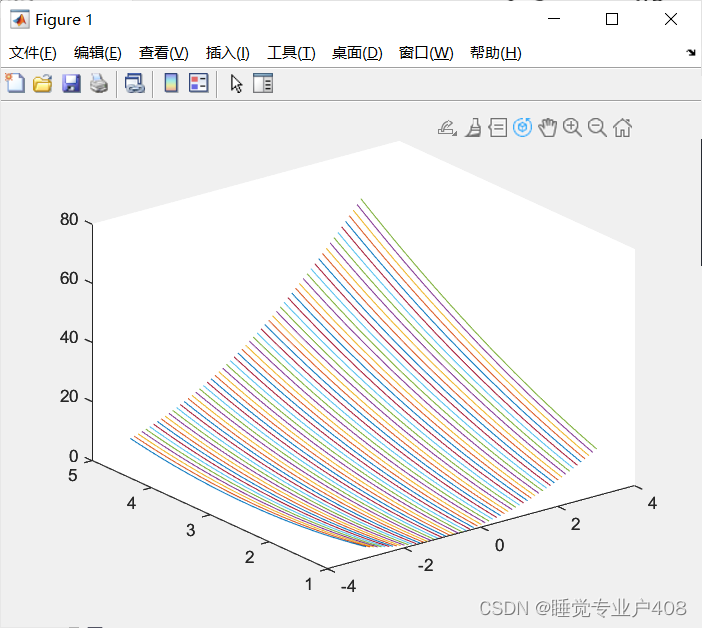Open the 文件(F) menu

[x=33, y=53]
